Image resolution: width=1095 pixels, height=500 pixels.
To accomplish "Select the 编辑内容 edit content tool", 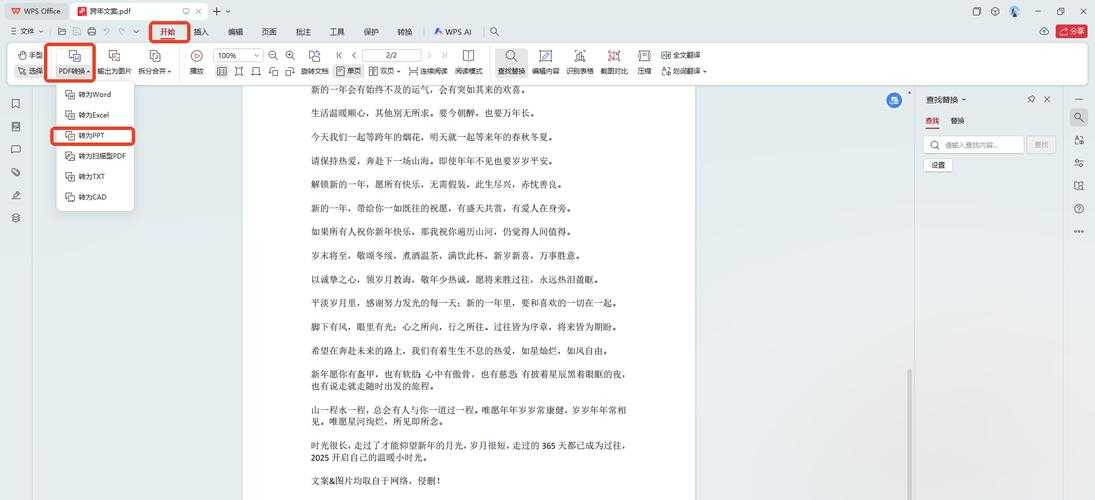I will (545, 62).
